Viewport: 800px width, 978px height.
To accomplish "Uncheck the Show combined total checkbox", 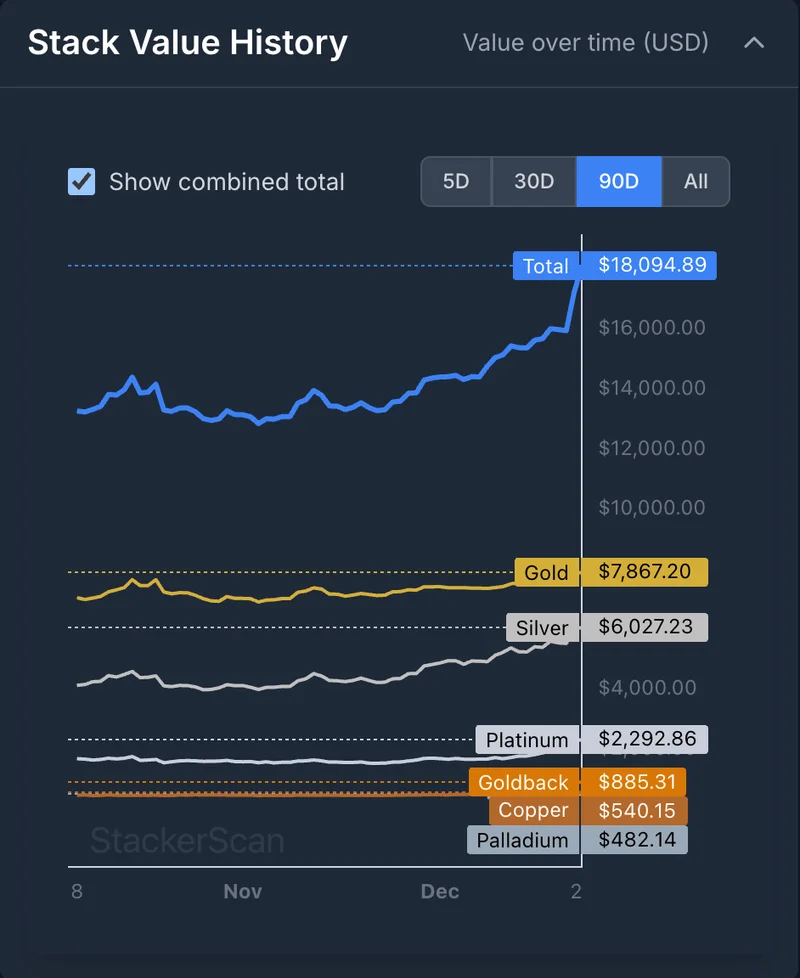I will (82, 182).
